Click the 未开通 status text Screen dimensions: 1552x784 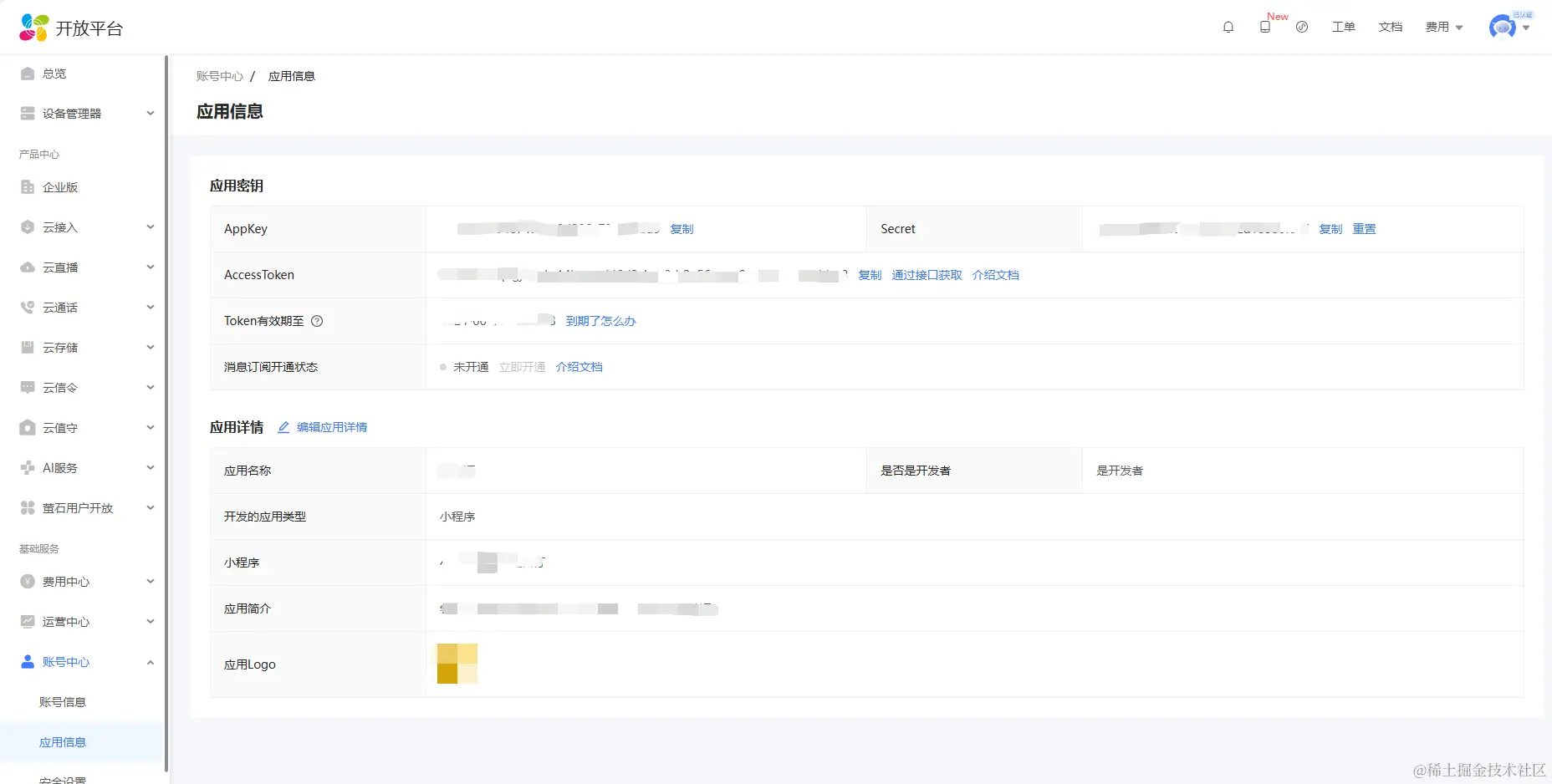(471, 367)
